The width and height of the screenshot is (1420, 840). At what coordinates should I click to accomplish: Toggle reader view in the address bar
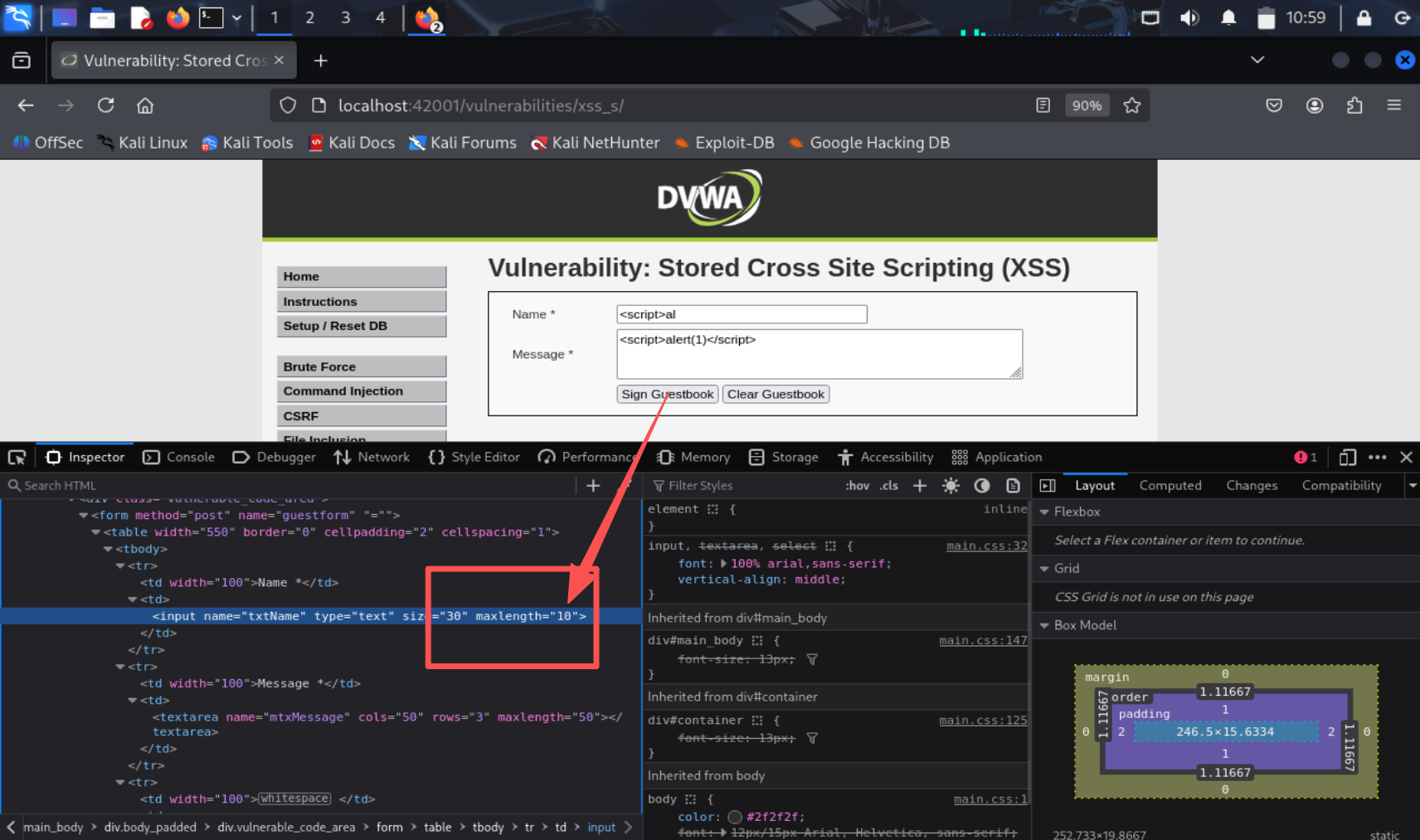[x=1043, y=105]
